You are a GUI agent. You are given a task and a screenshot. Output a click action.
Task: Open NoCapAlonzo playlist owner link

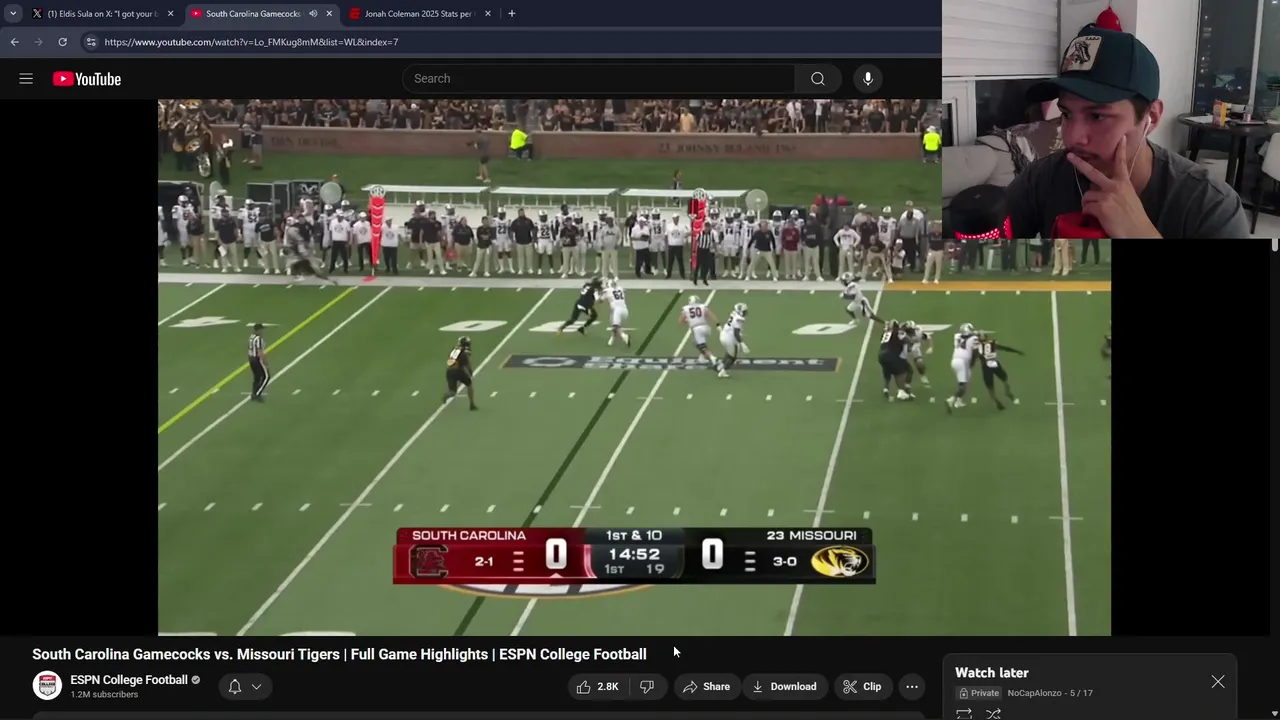pyautogui.click(x=1034, y=693)
